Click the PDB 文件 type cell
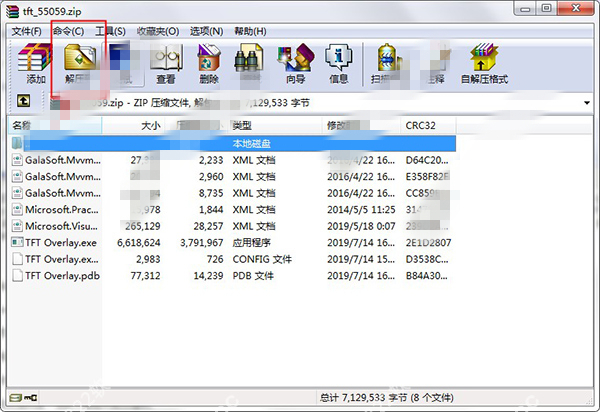Viewport: 600px width, 412px height. coord(253,275)
